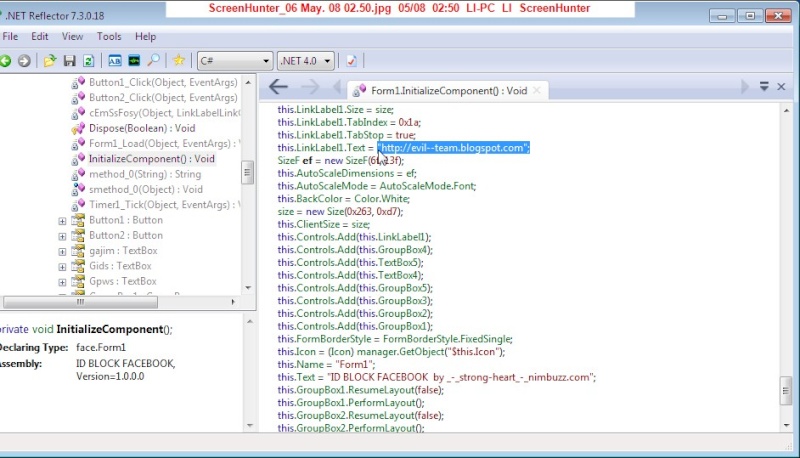The width and height of the screenshot is (800, 458).
Task: Close the Form1.InitializeComponent tab
Action: click(537, 90)
